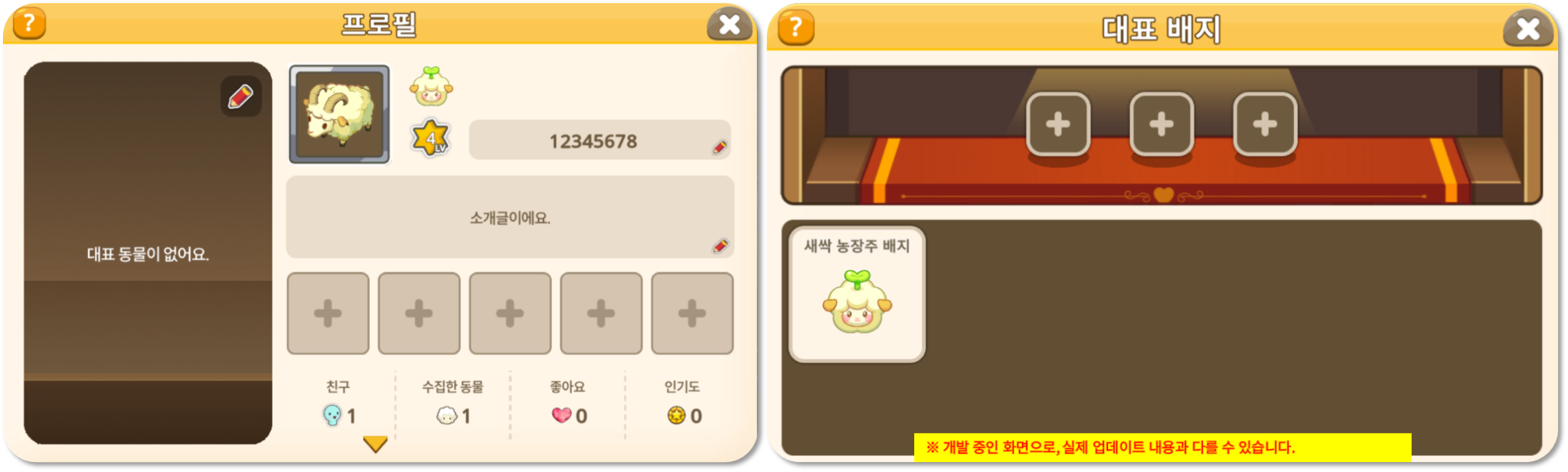Click the sprout sheep badge next to the avatar
The width and height of the screenshot is (1568, 472).
[x=432, y=86]
